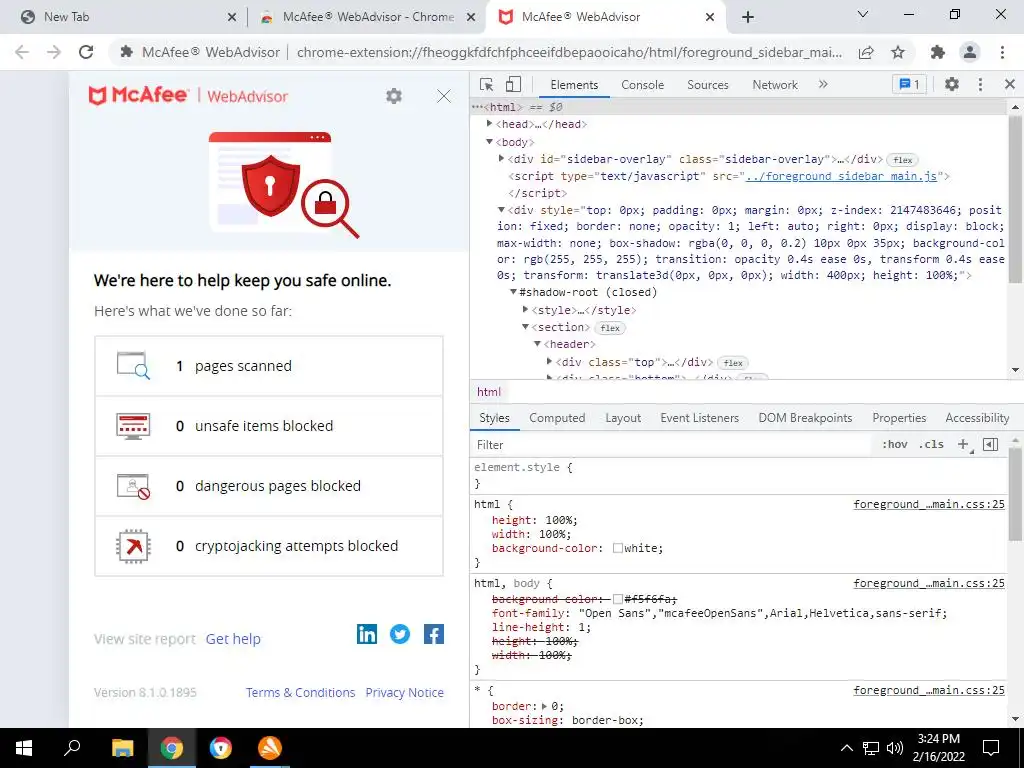Click the pages scanned magnifier icon

click(133, 366)
